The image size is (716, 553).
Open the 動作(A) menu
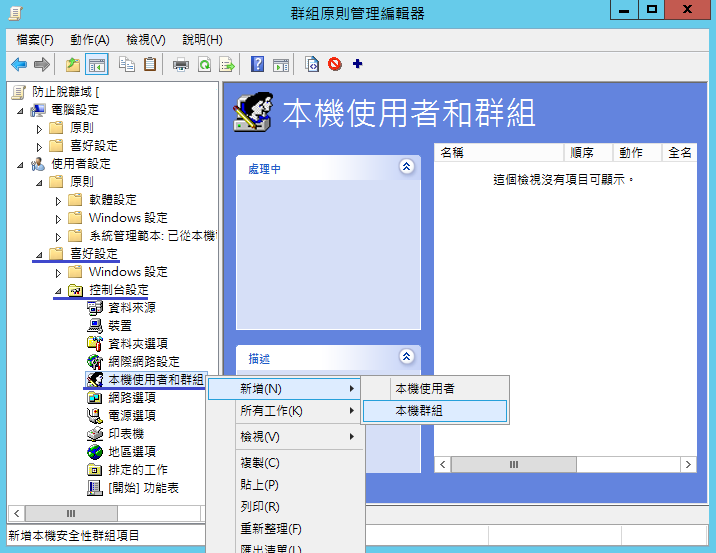[89, 39]
